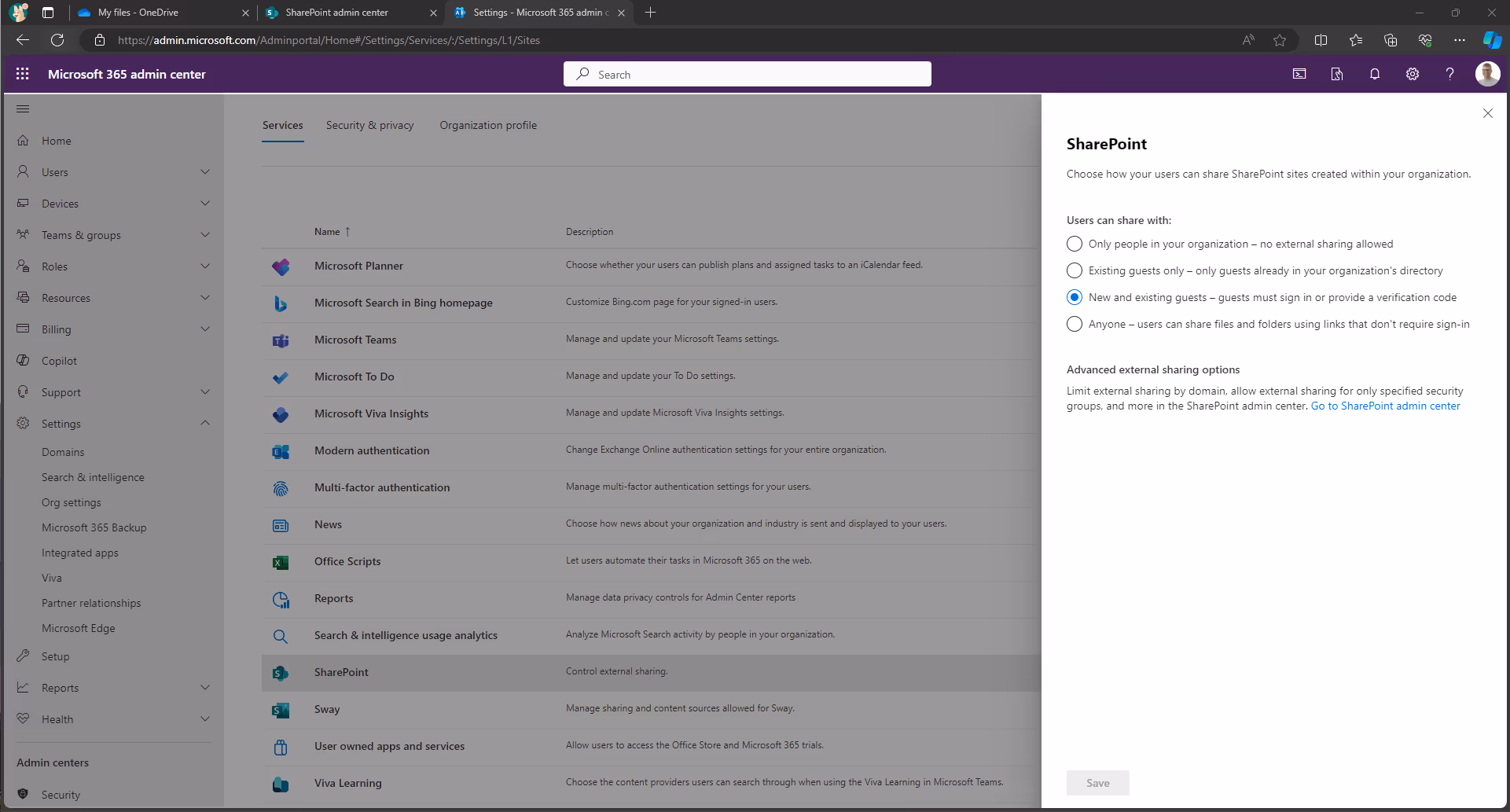1510x812 pixels.
Task: Expand the Billing navigation section
Action: point(205,329)
